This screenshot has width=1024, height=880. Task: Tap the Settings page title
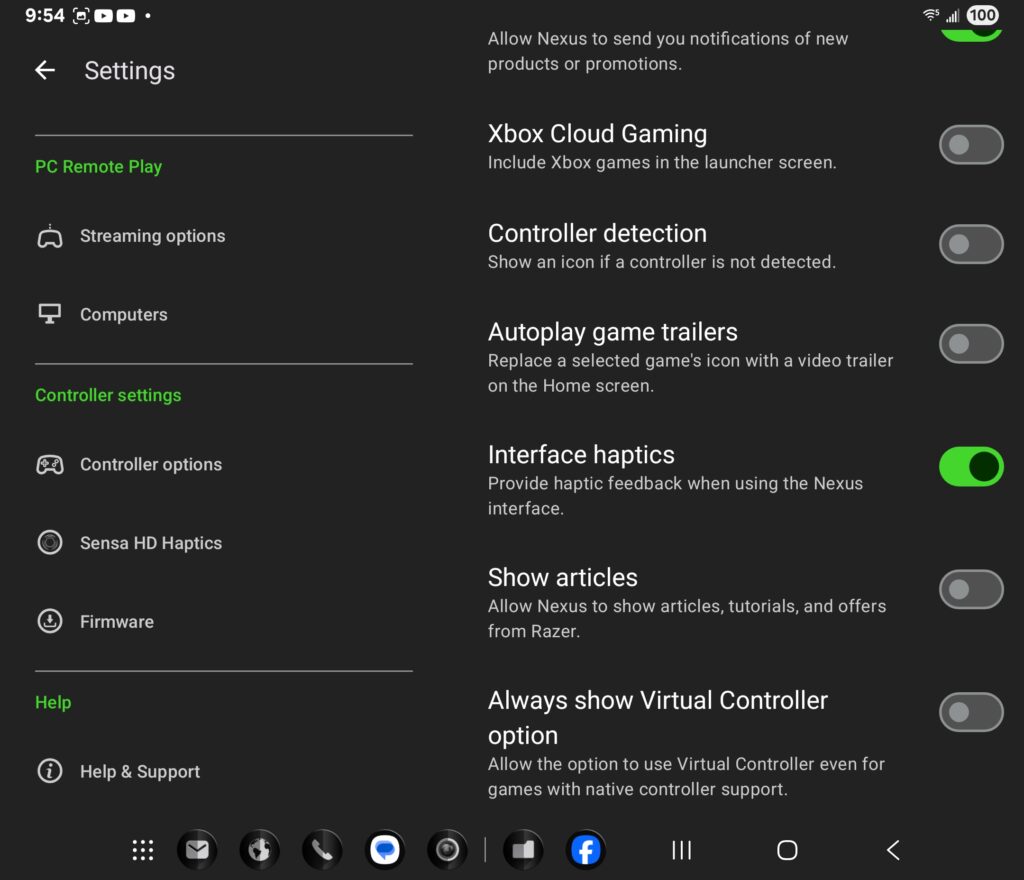(x=129, y=71)
